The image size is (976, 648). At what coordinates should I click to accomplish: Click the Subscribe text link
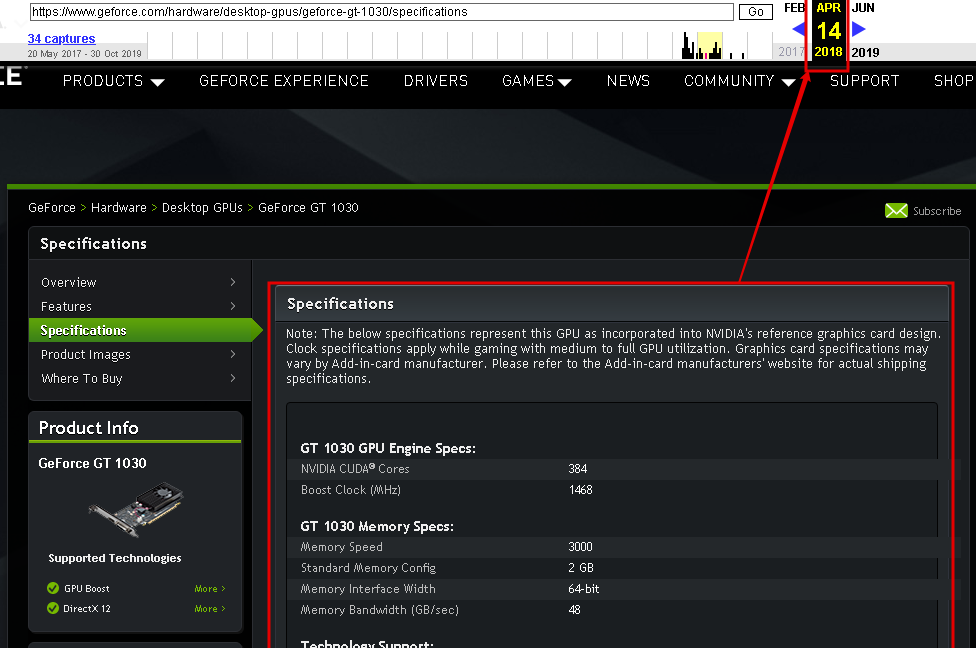[937, 211]
